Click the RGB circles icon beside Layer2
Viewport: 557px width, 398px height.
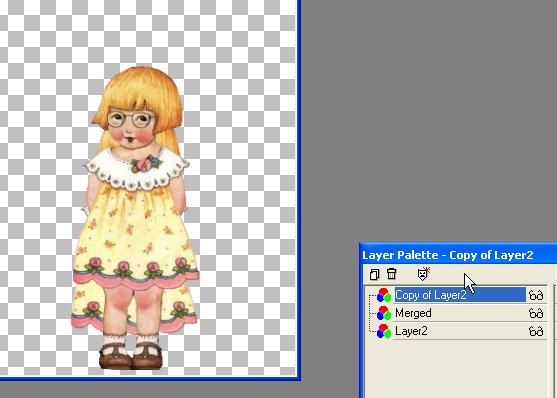384,331
